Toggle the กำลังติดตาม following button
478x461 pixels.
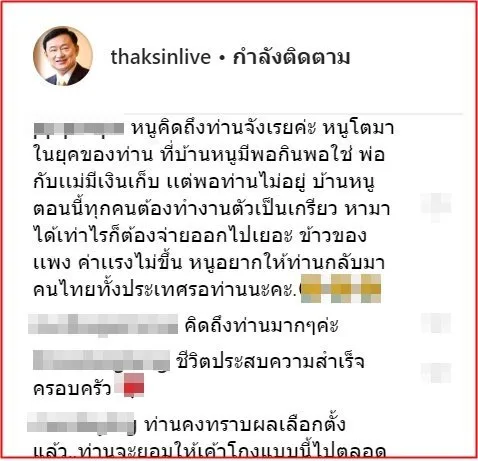pyautogui.click(x=291, y=57)
